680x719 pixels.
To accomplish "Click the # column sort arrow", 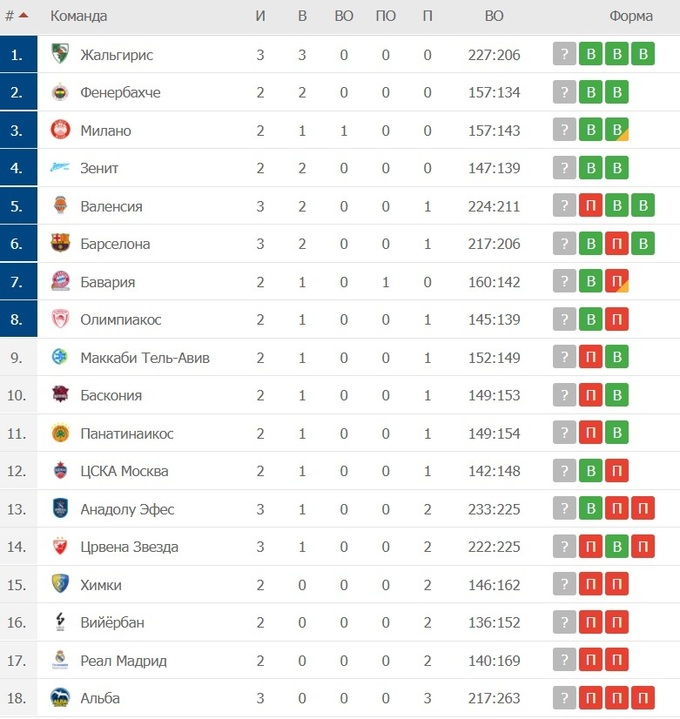I will pos(24,16).
